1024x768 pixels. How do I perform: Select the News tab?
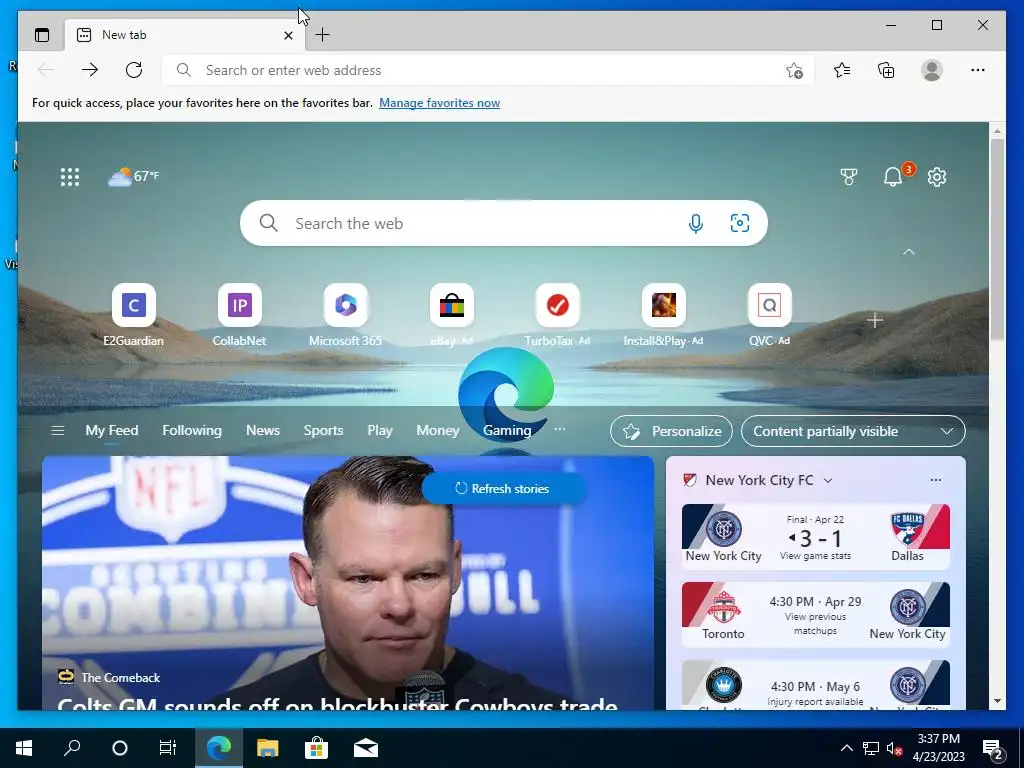click(x=263, y=430)
